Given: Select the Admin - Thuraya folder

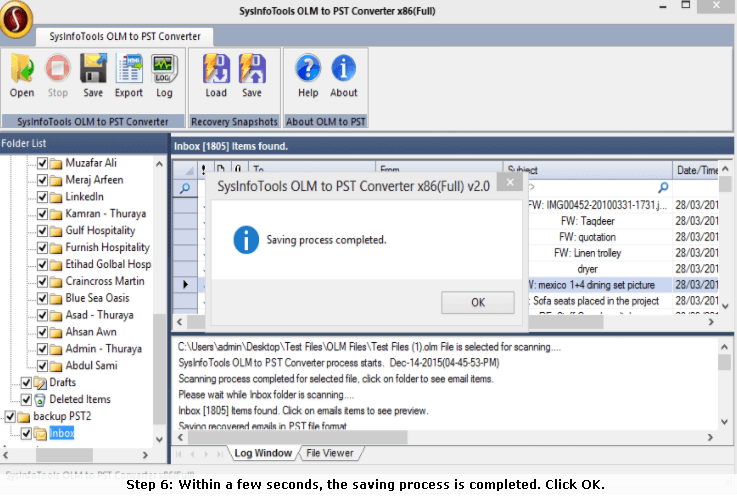Looking at the screenshot, I should coord(103,349).
